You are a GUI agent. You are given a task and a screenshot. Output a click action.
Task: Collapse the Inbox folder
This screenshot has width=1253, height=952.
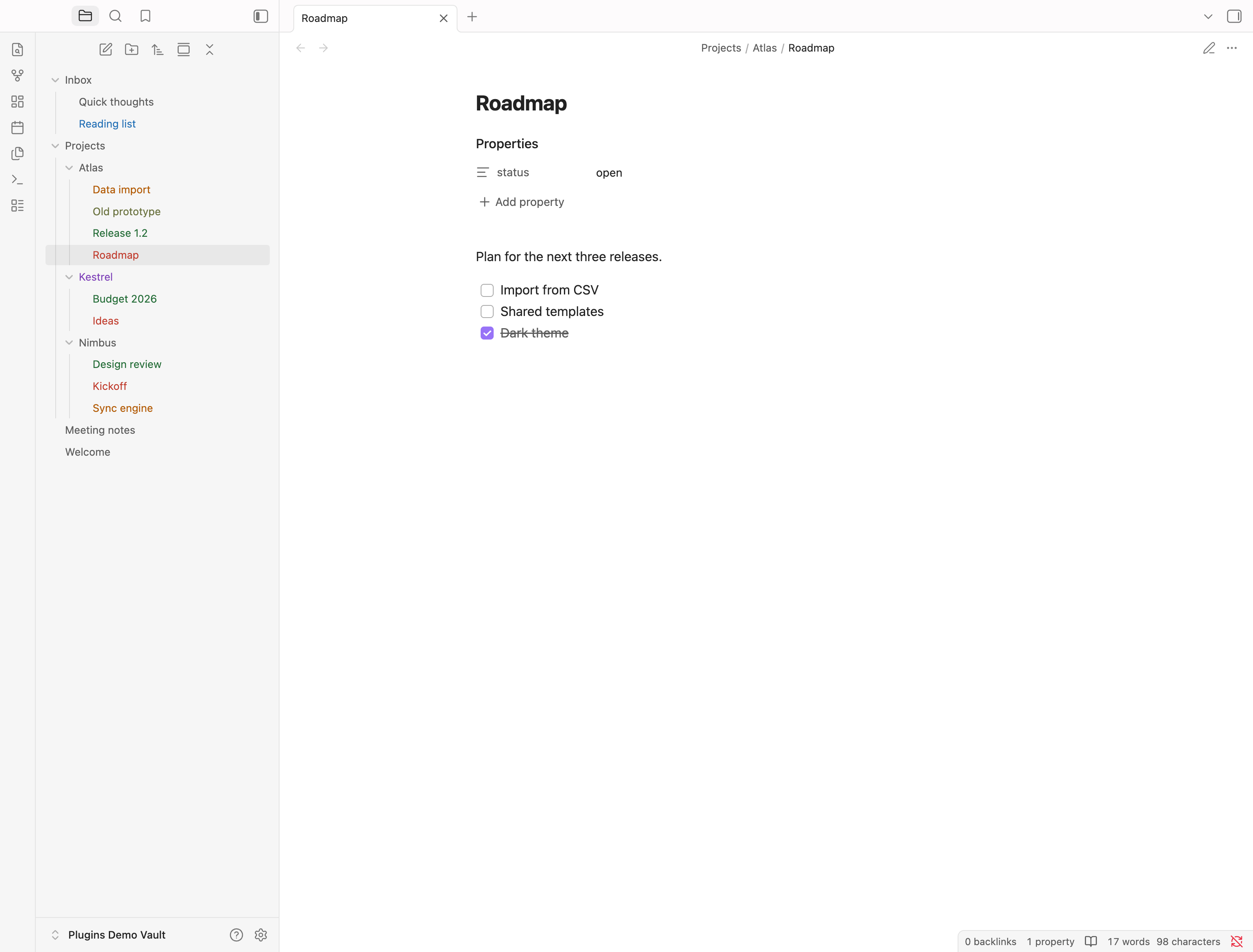pos(55,80)
